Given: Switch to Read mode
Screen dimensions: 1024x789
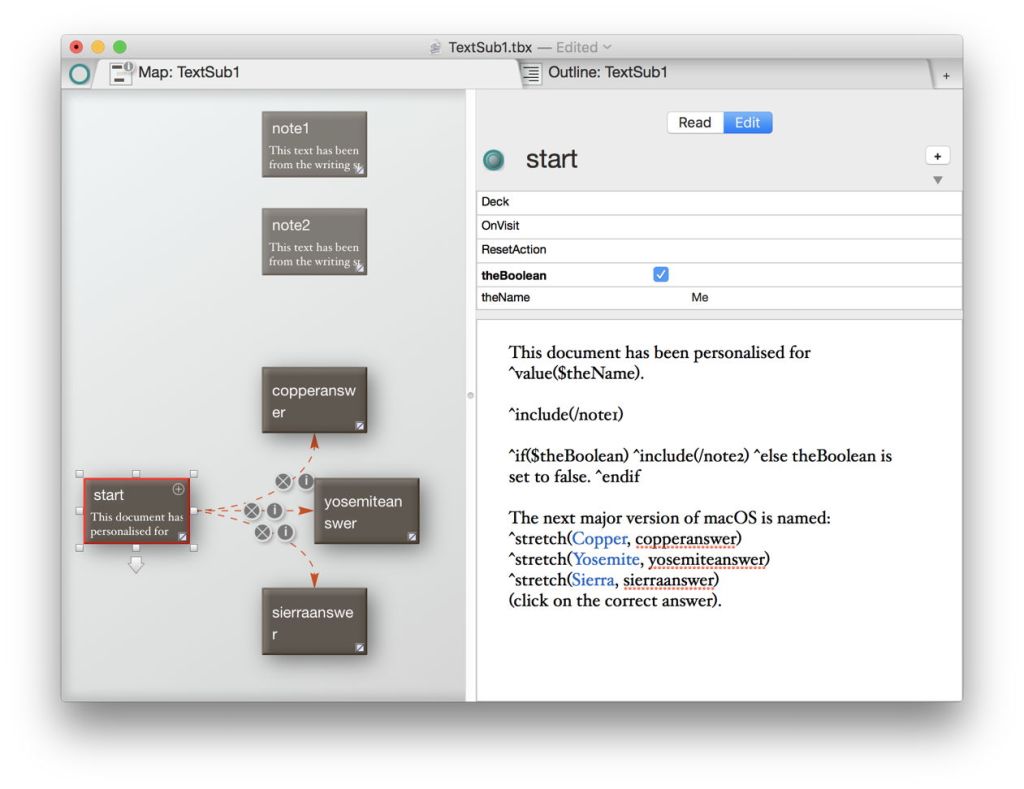Looking at the screenshot, I should coord(694,123).
